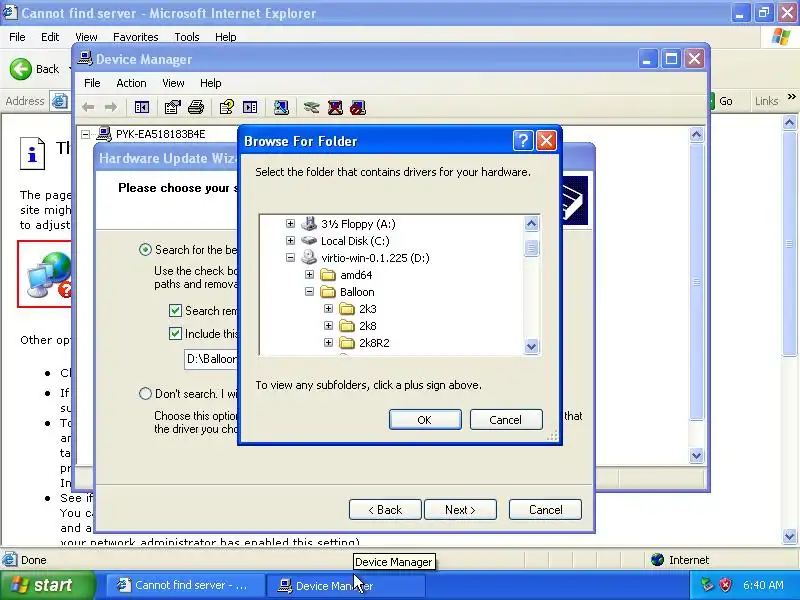Open Properties from Device Manager toolbar
The image size is (800, 600).
[x=172, y=107]
